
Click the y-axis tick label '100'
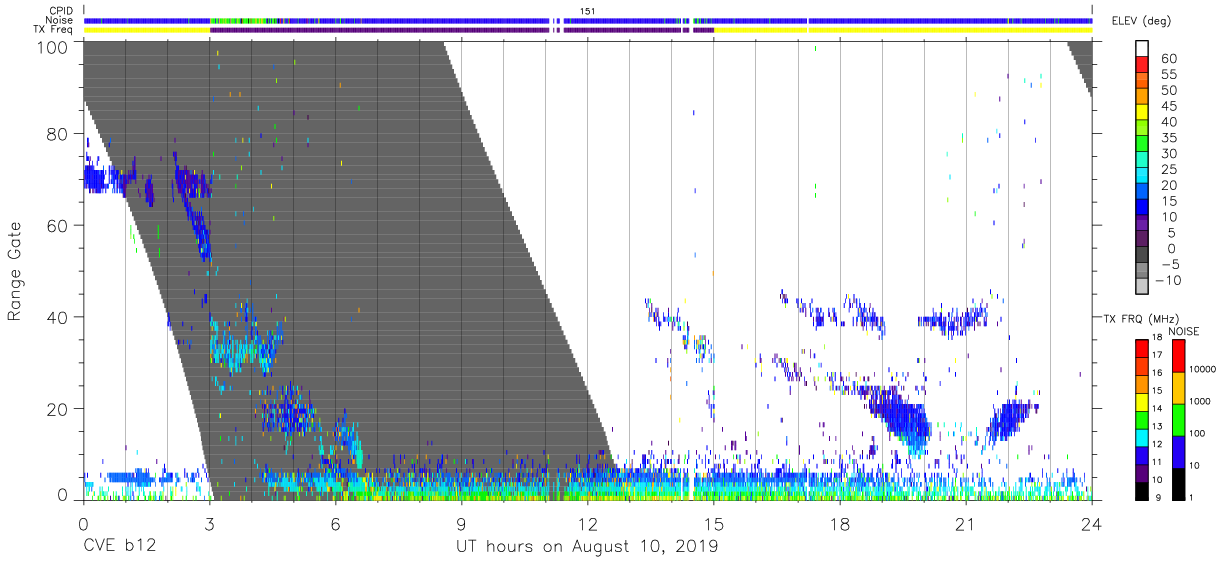tap(52, 46)
